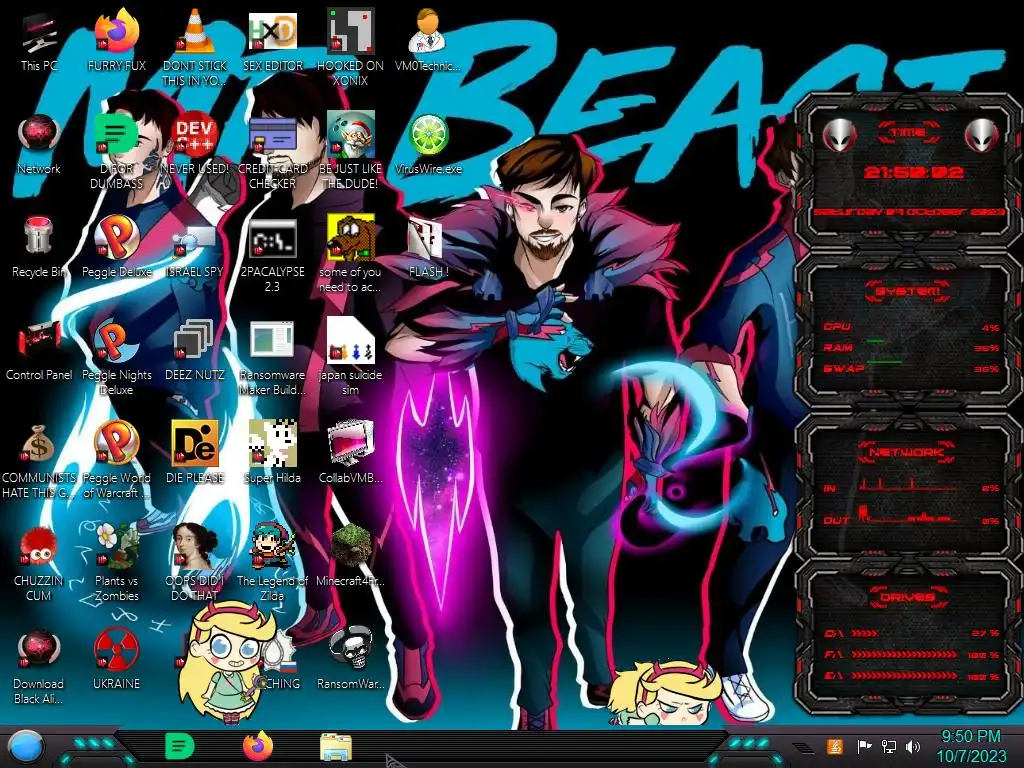Open the Ransomware Maker Build shortcut
This screenshot has width=1024, height=768.
click(x=272, y=357)
